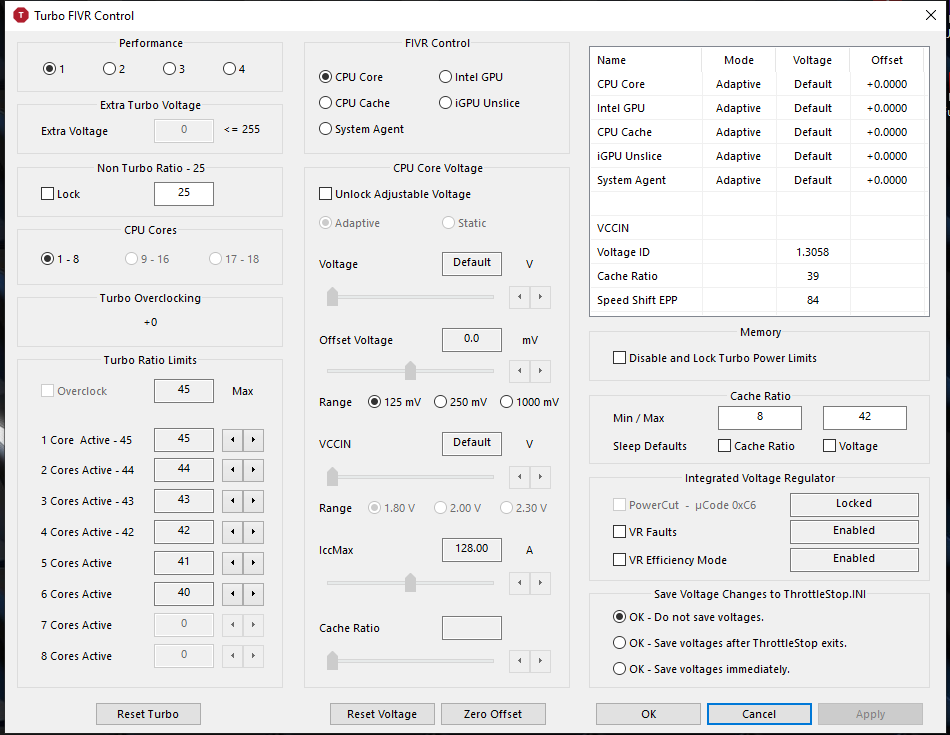Click the IccMax left arrow
This screenshot has height=735, width=950.
point(520,583)
